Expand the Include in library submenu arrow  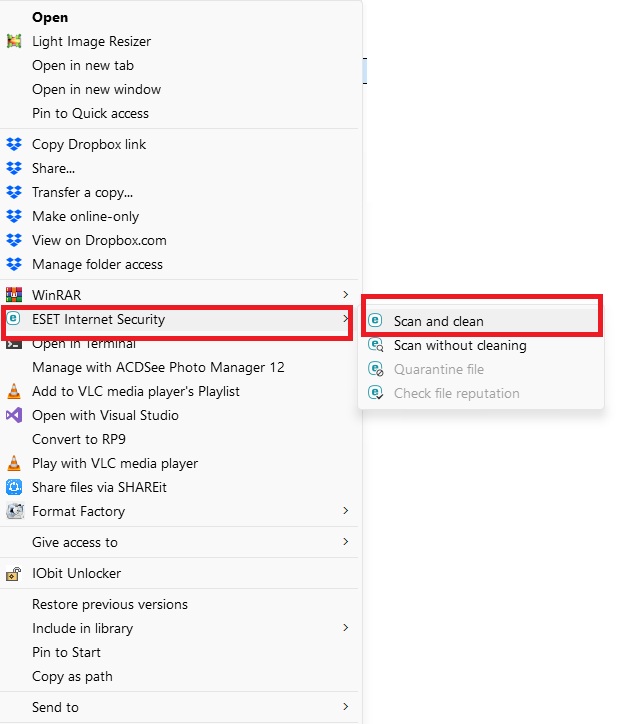click(x=345, y=627)
